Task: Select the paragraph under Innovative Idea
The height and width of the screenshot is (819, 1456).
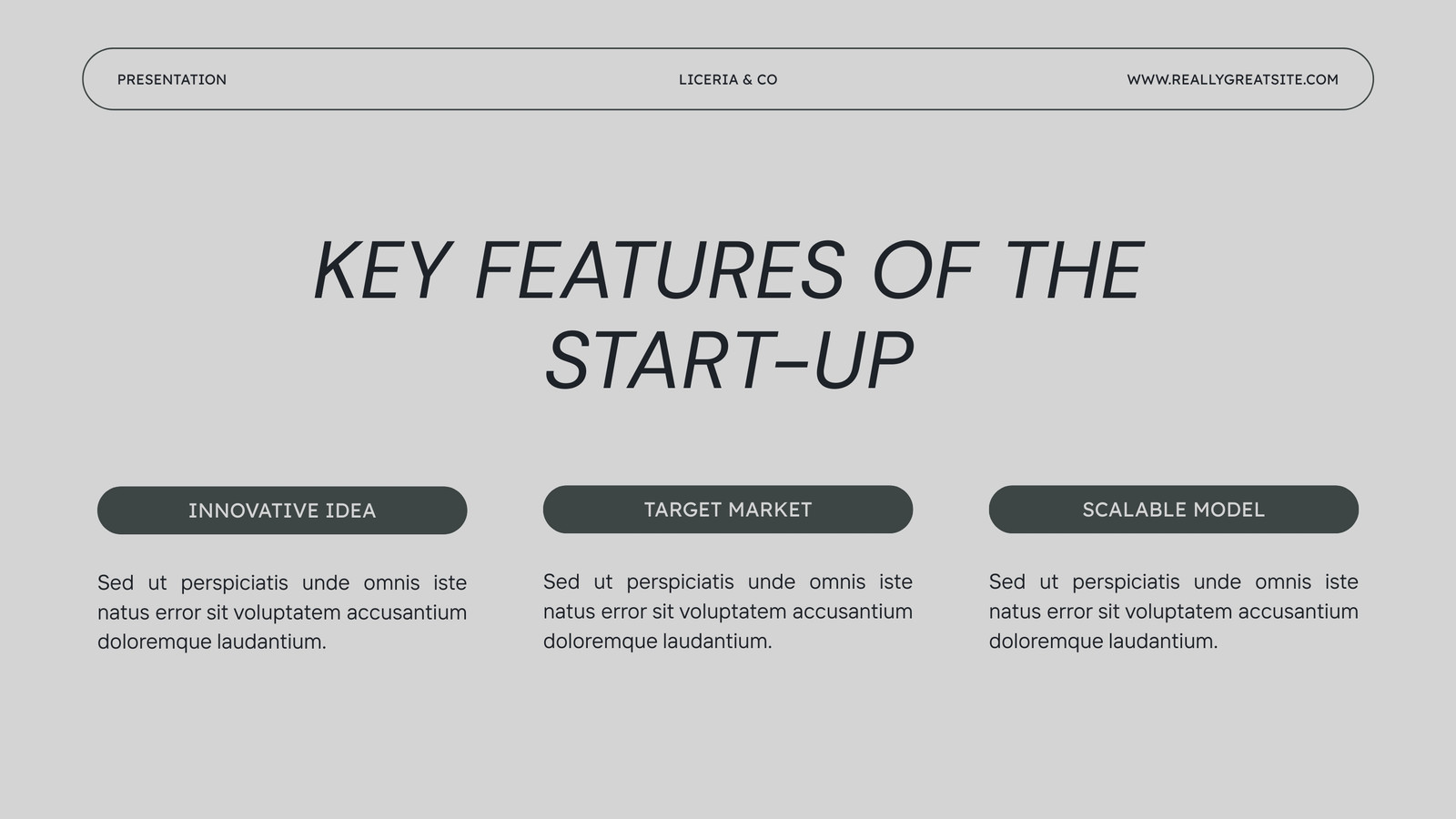Action: click(282, 612)
